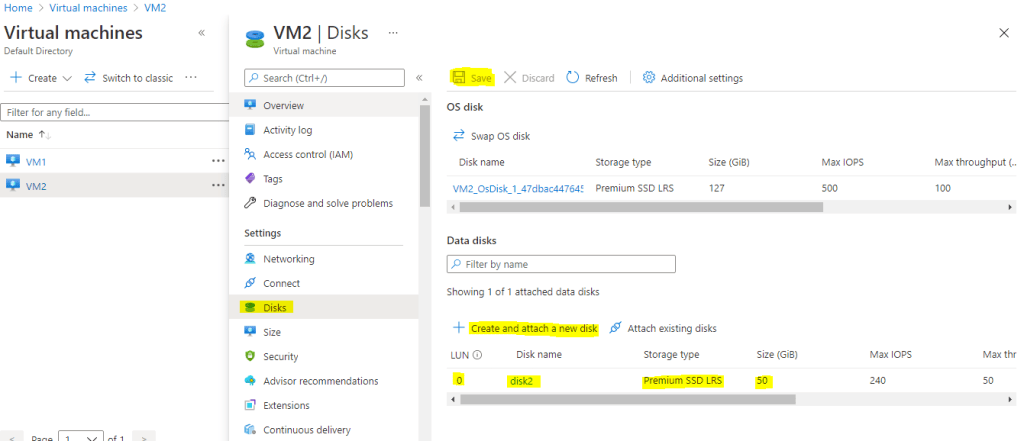Image resolution: width=1024 pixels, height=441 pixels.
Task: Click the Save floppy disk icon
Action: pyautogui.click(x=459, y=78)
